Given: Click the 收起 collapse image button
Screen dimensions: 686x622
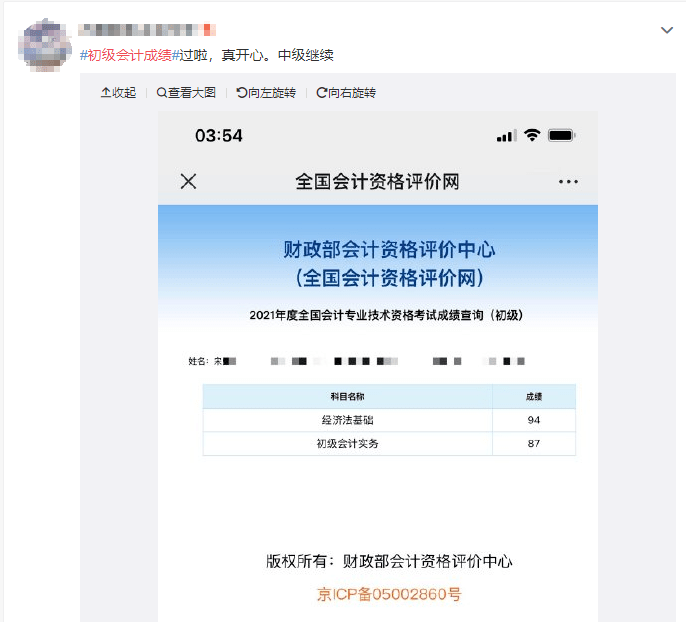Looking at the screenshot, I should click(118, 93).
